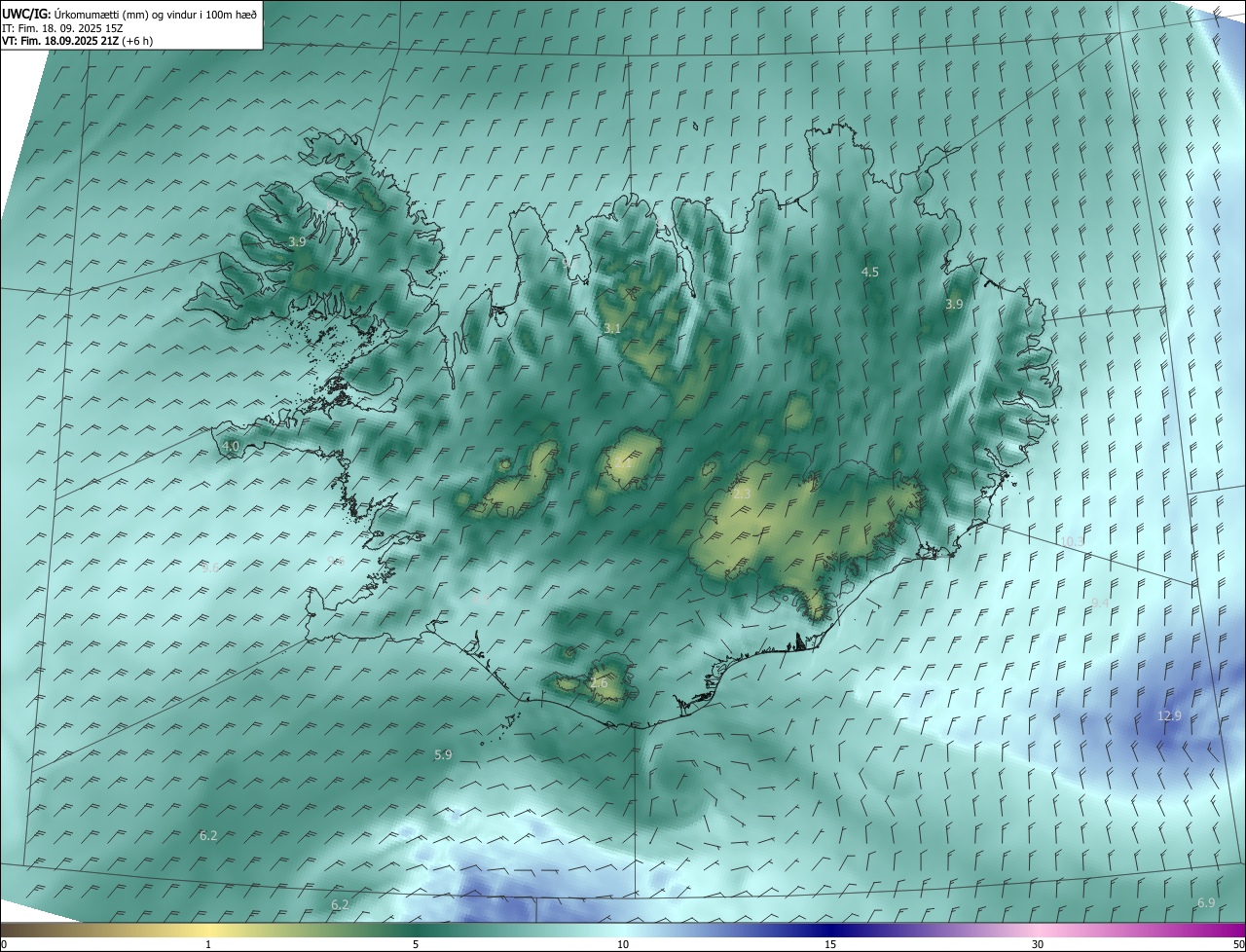Click the colorbar tick label 50
The height and width of the screenshot is (952, 1246).
click(1238, 944)
